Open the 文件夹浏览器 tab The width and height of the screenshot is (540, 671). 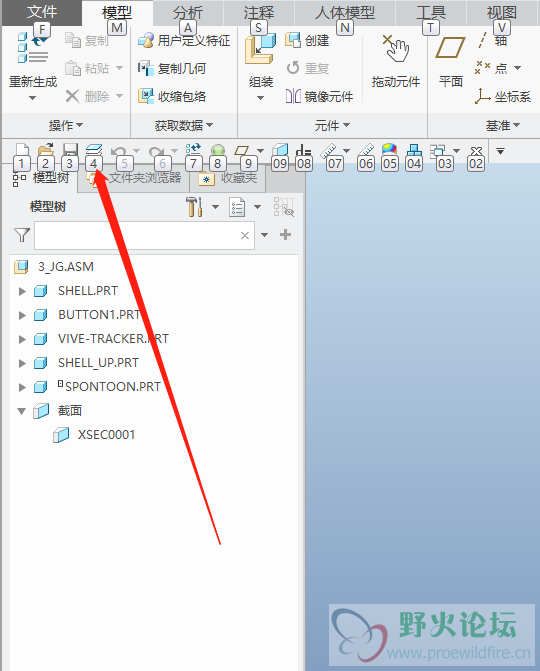tap(135, 178)
